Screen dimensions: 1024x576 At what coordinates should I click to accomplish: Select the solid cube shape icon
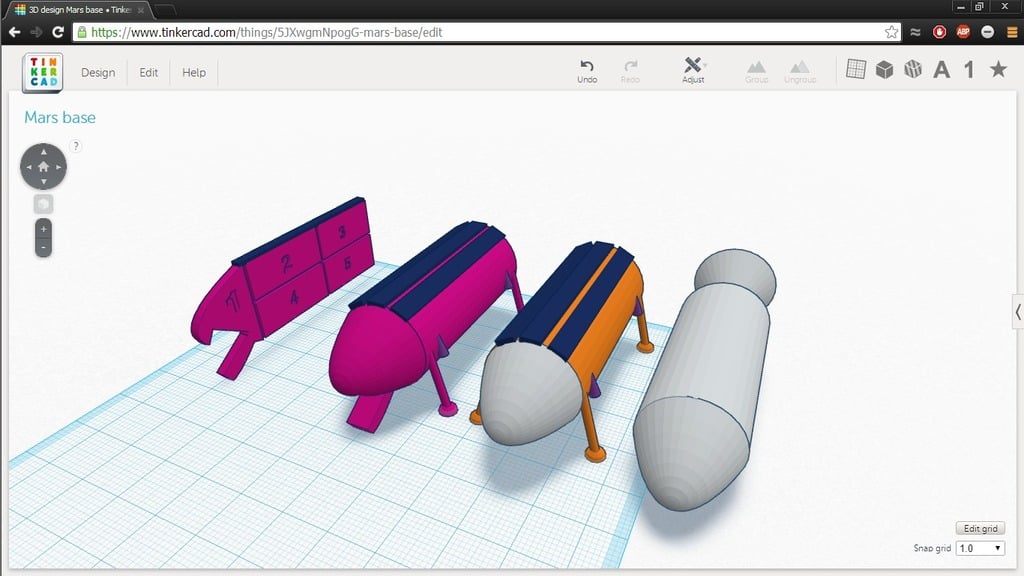click(884, 69)
